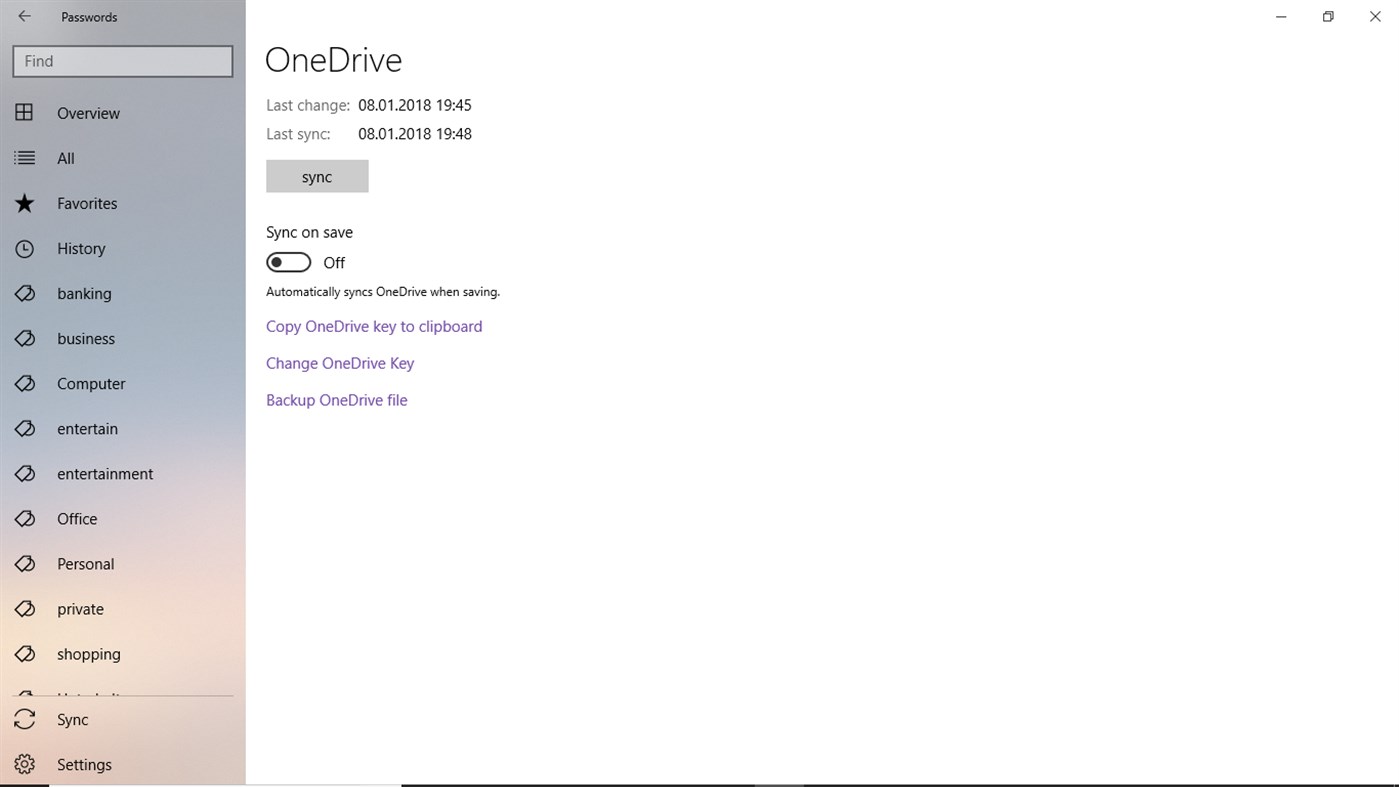The width and height of the screenshot is (1399, 787).
Task: Click the History clock icon
Action: pyautogui.click(x=24, y=248)
